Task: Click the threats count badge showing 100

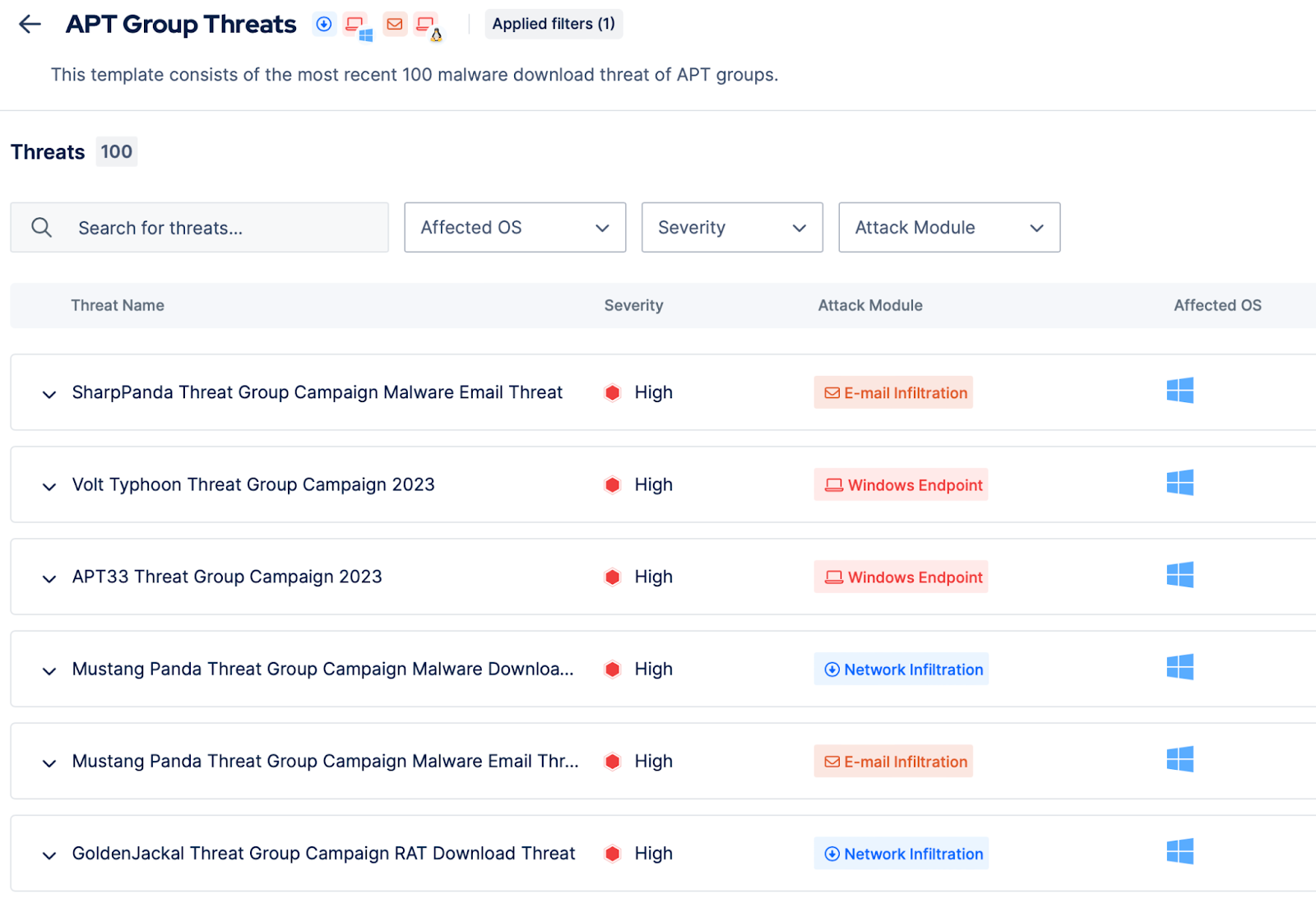Action: click(x=117, y=151)
